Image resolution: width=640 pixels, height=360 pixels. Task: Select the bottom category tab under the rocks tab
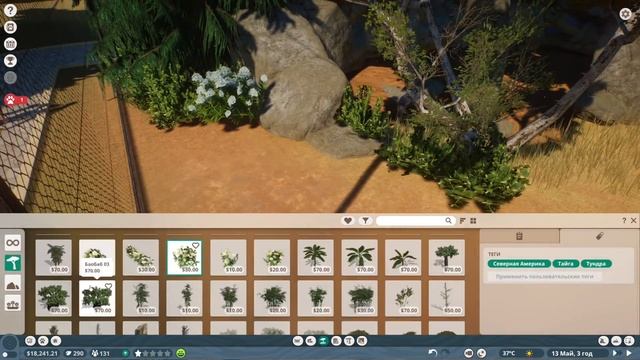[13, 304]
